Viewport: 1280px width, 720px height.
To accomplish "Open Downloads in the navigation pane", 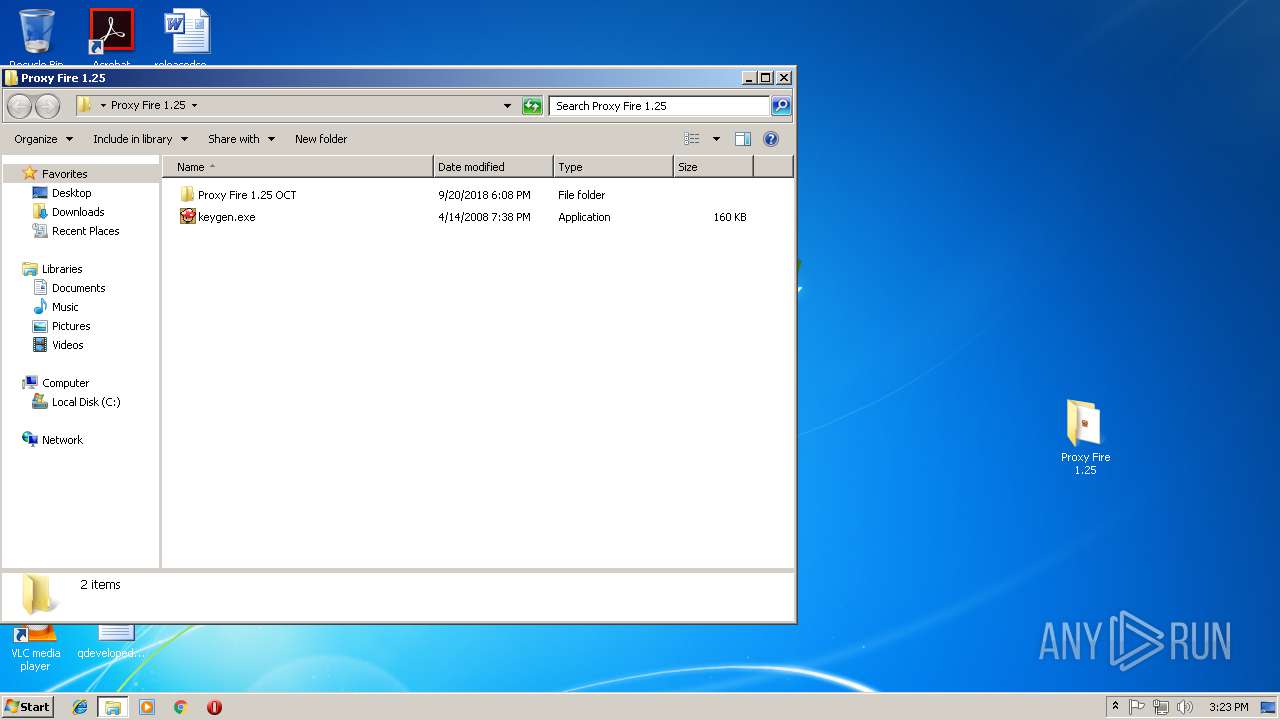I will [78, 212].
